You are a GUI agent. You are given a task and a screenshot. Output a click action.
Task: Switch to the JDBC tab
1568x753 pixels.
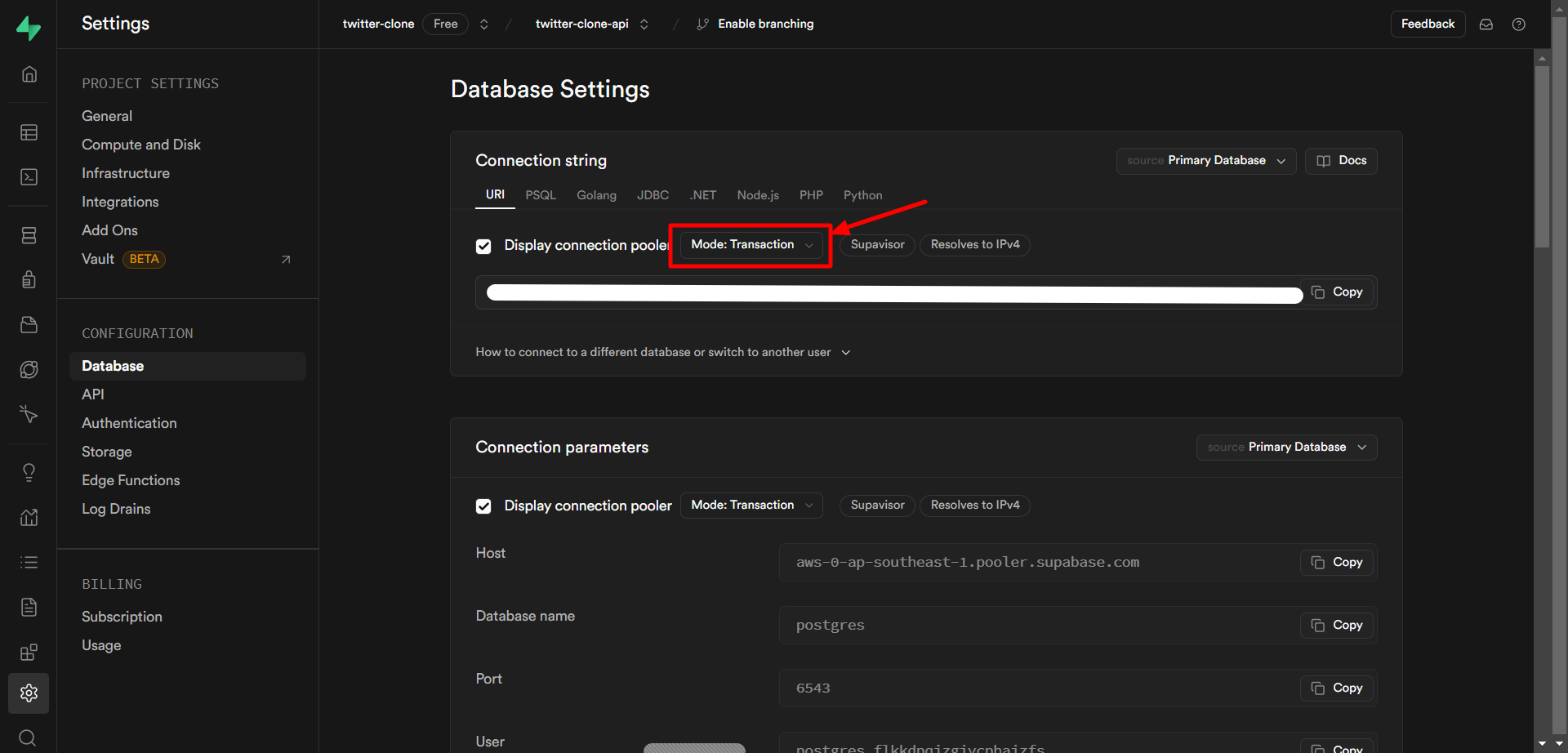coord(653,195)
